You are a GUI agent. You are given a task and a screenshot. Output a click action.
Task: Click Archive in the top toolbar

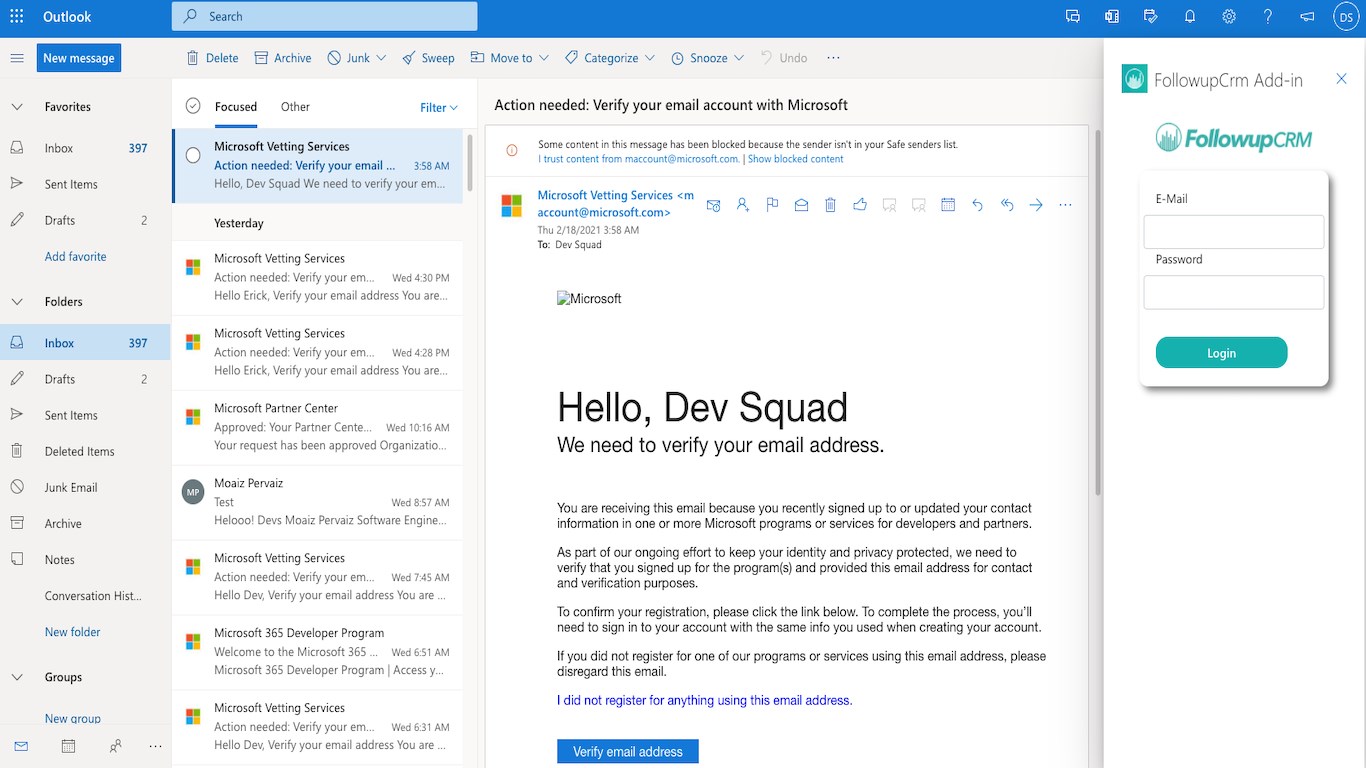pyautogui.click(x=283, y=58)
